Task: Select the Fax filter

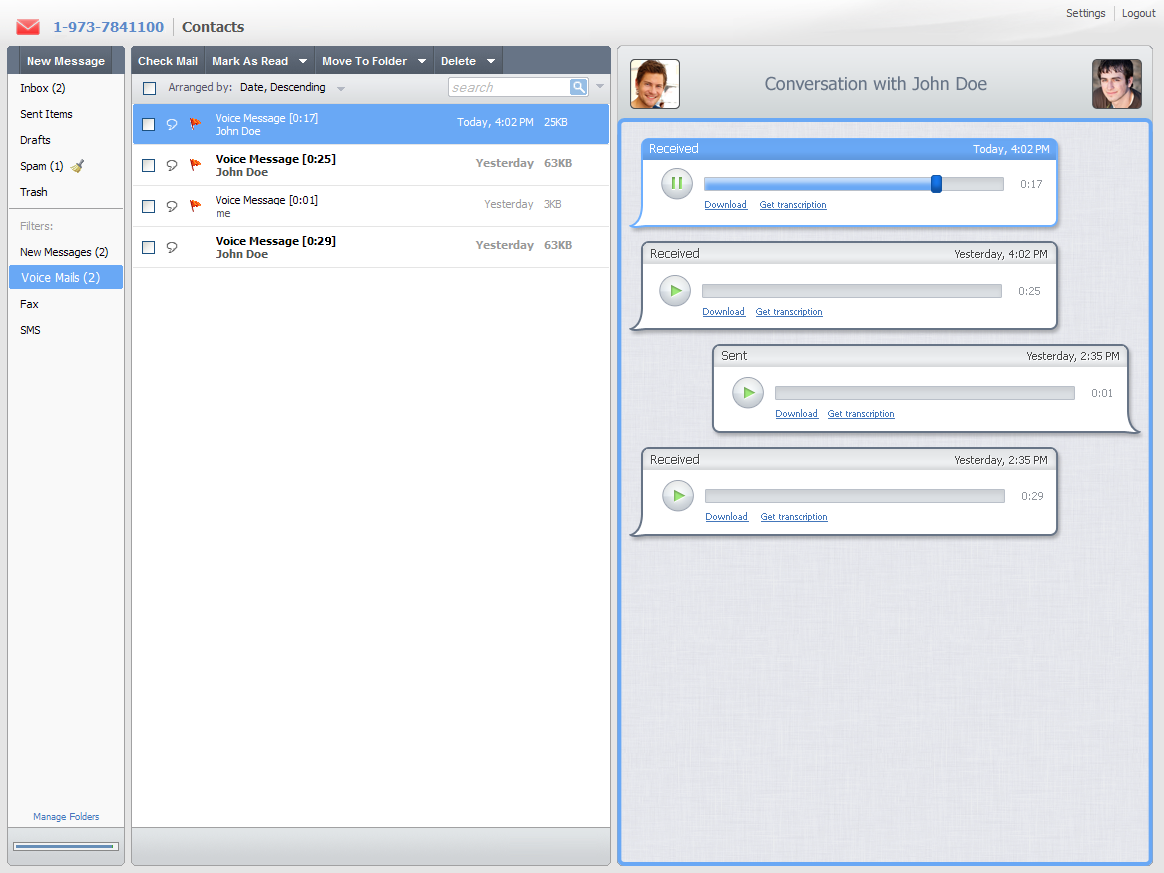Action: point(29,304)
